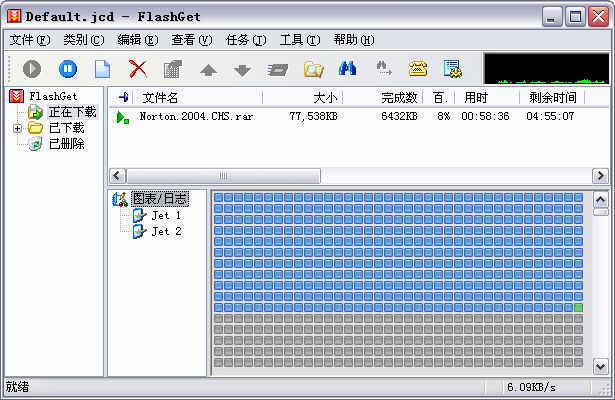Click the New download job icon
This screenshot has width=615, height=400.
point(102,69)
